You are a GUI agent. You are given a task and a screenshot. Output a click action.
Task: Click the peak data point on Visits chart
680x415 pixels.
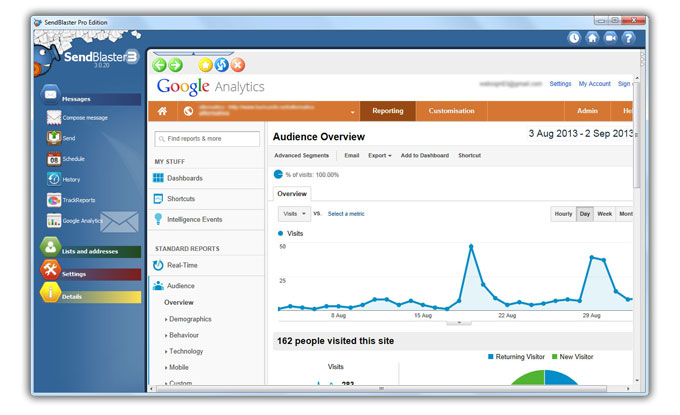[x=471, y=246]
